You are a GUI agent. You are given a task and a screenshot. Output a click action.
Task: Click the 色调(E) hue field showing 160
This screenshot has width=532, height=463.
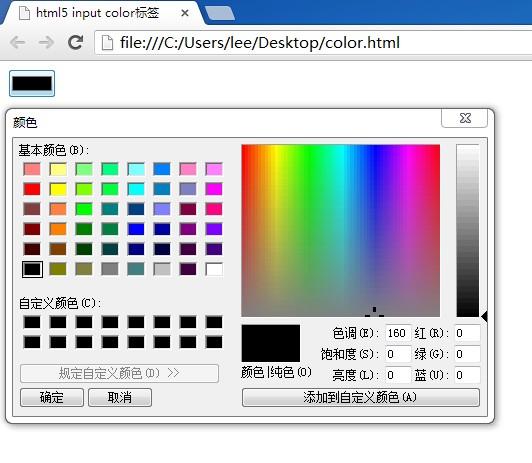point(398,333)
